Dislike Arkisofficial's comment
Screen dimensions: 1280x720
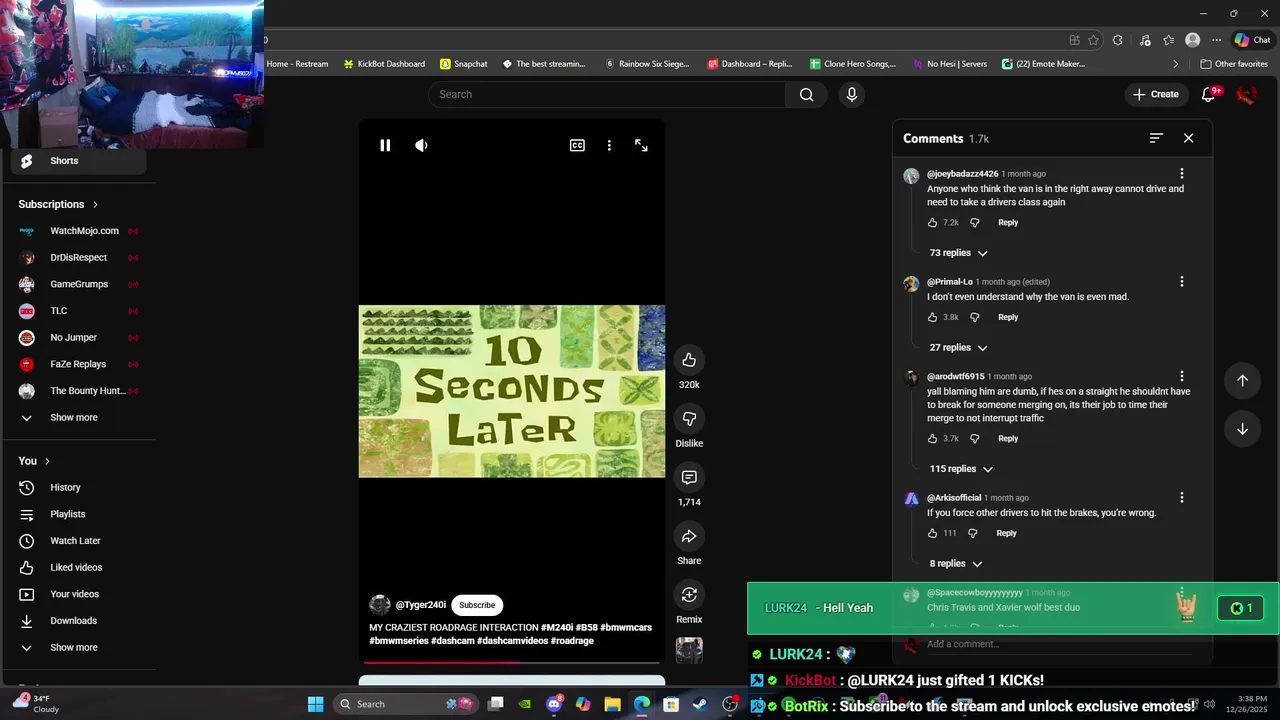click(x=973, y=533)
